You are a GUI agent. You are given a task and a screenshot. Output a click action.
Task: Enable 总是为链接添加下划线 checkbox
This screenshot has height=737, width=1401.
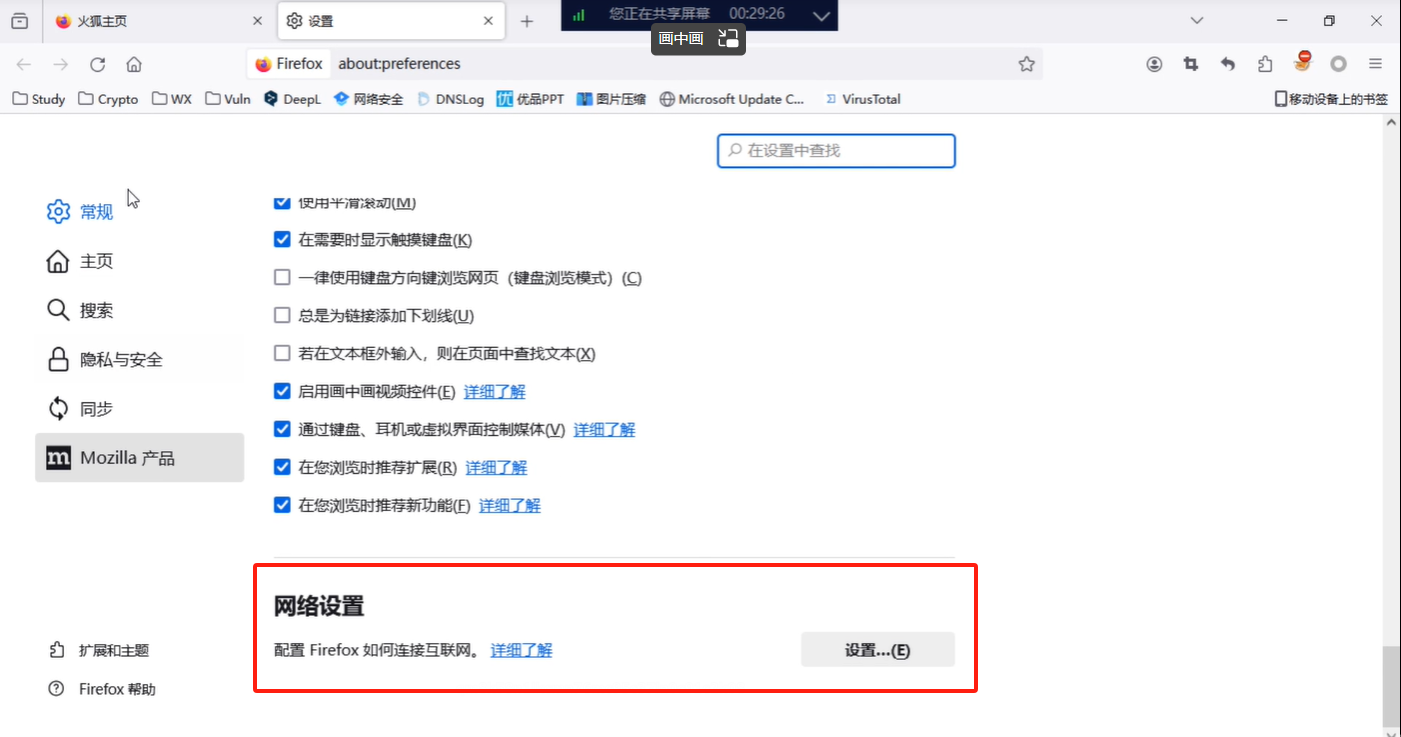click(282, 316)
